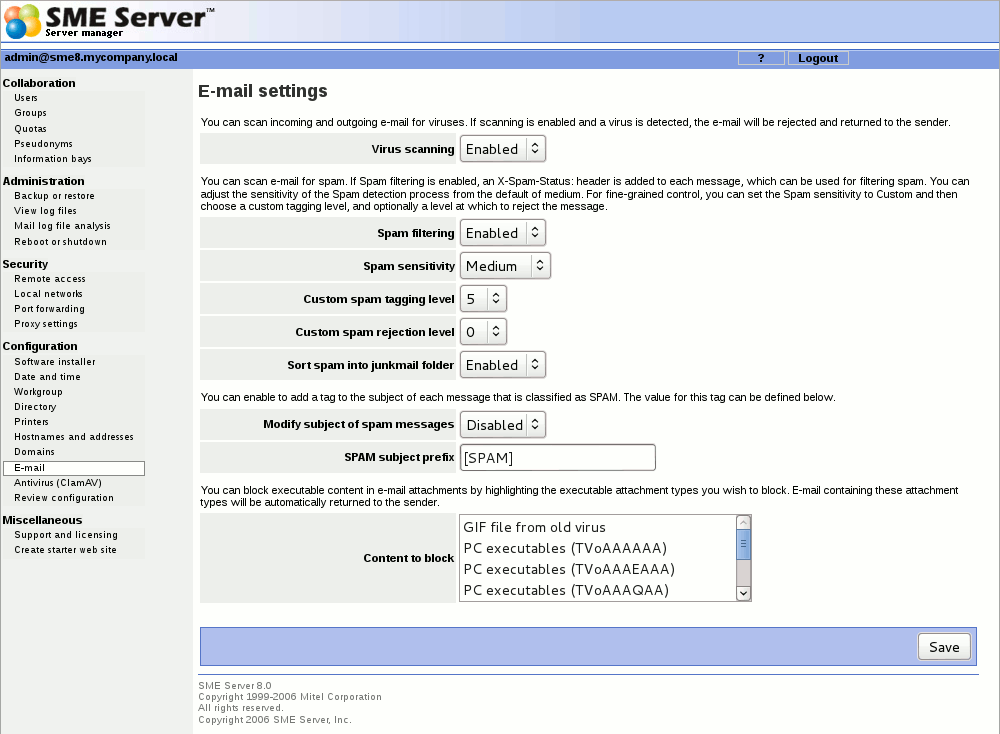Click the SME Server logo
Screen dimensions: 1000x734
click(x=108, y=21)
